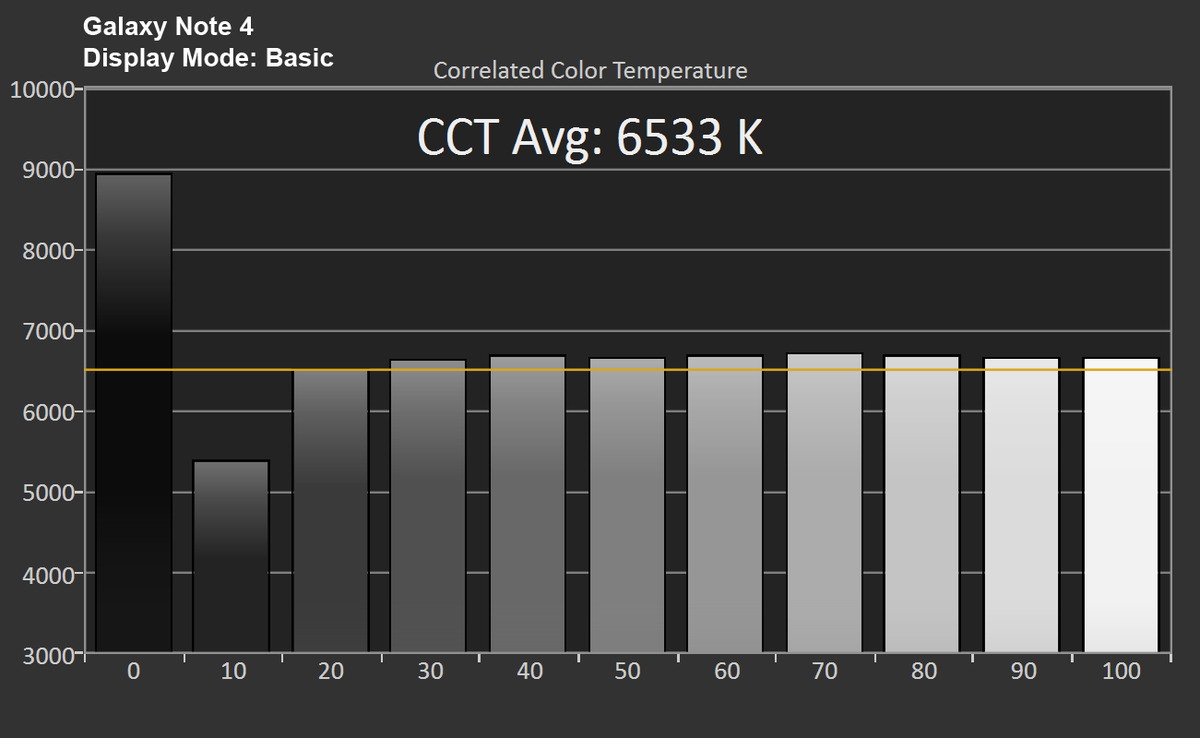1200x738 pixels.
Task: Click the bar for 0 percent stimulus
Action: 134,413
